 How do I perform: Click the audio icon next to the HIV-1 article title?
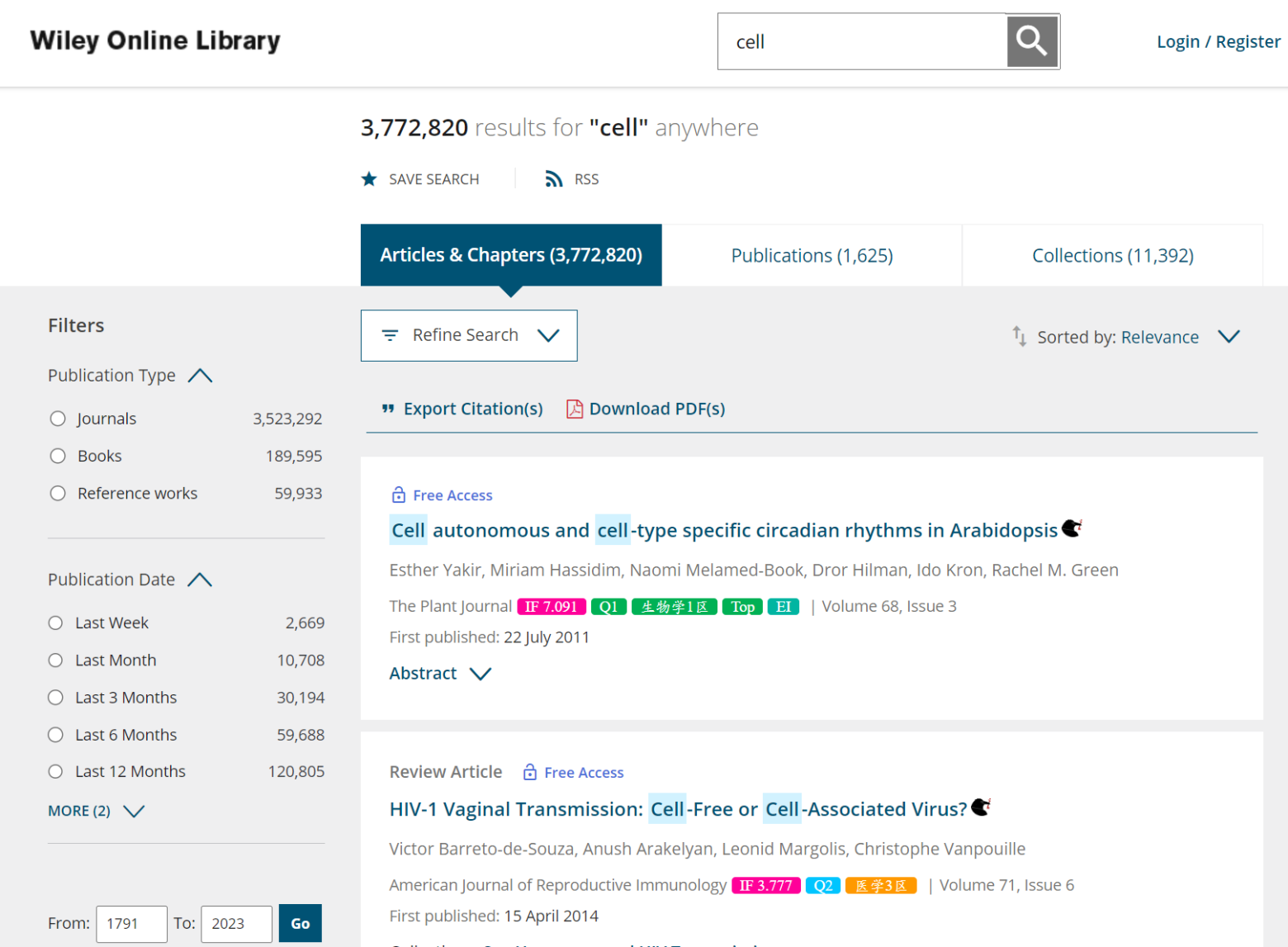981,807
